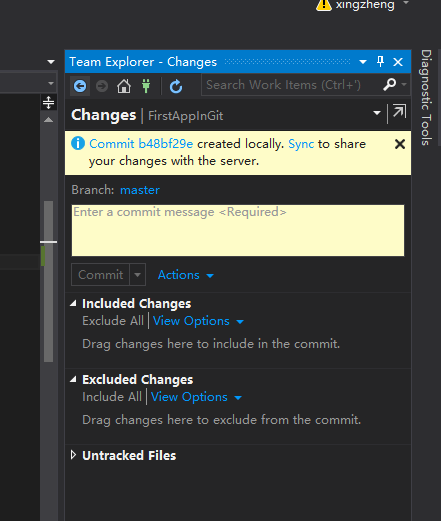This screenshot has width=441, height=521.
Task: Open the editor navigation bar dropdown
Action: pos(51,83)
